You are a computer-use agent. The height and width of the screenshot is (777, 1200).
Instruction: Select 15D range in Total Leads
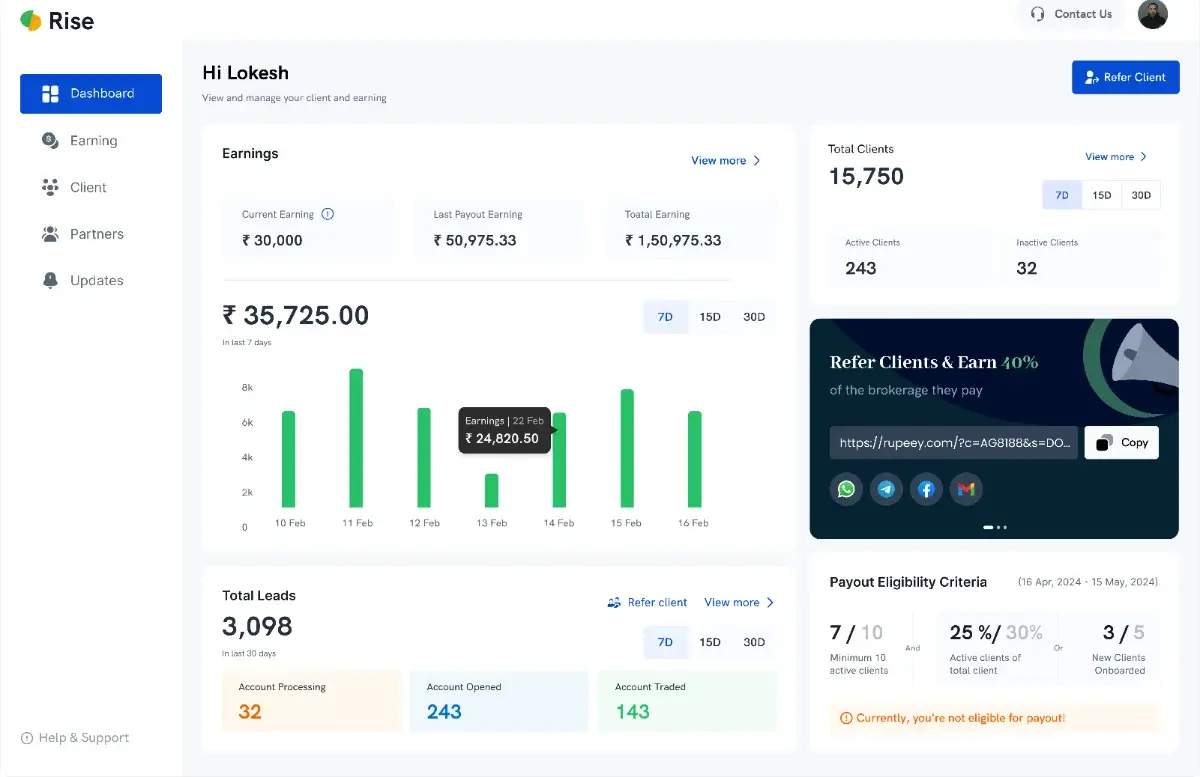click(710, 642)
